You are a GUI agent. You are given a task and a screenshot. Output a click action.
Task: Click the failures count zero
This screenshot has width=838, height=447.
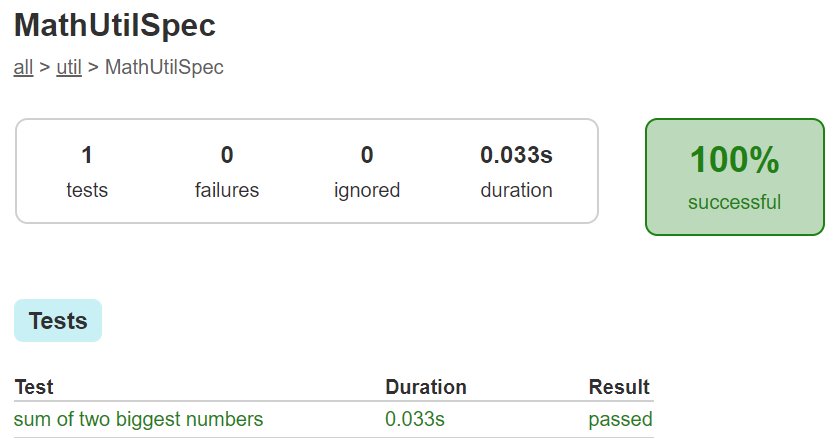227,155
